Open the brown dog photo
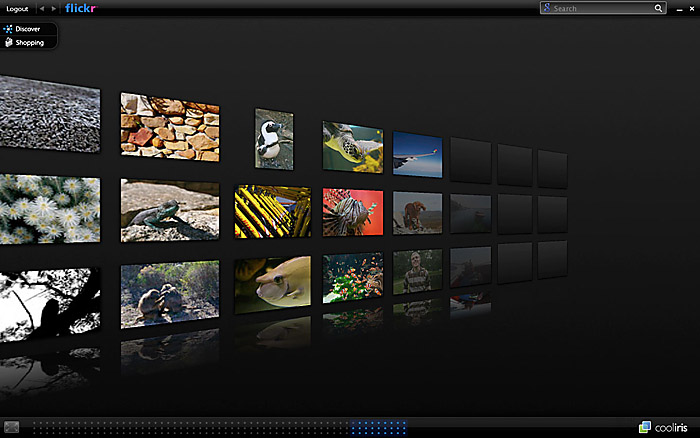Image resolution: width=700 pixels, height=438 pixels. pyautogui.click(x=417, y=213)
